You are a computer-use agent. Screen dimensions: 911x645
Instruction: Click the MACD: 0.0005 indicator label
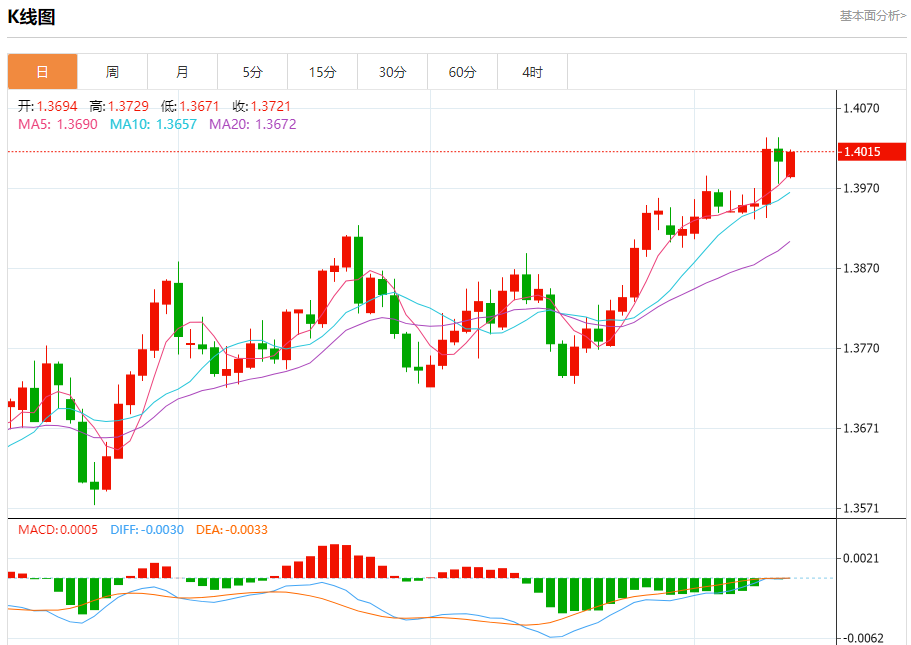click(58, 529)
